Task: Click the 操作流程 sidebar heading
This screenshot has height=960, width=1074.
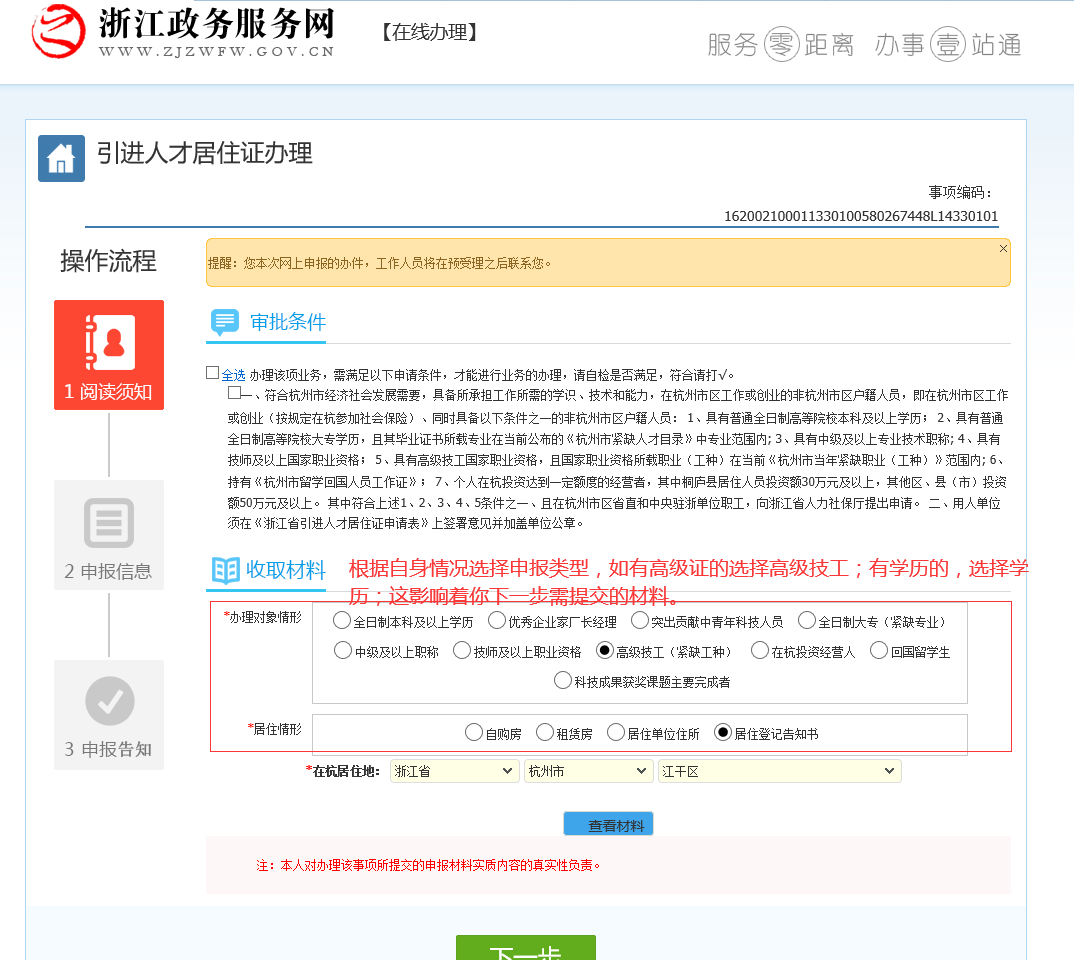Action: coord(108,262)
